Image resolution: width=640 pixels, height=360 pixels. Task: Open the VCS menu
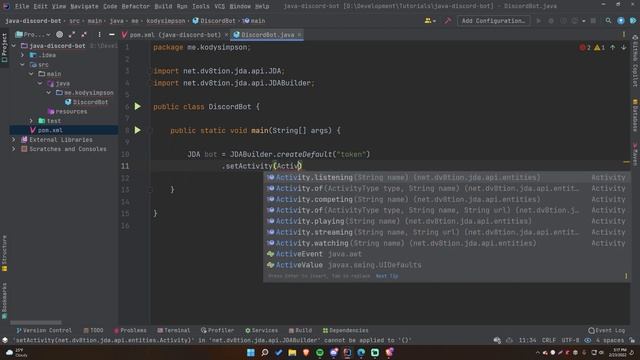[x=220, y=6]
